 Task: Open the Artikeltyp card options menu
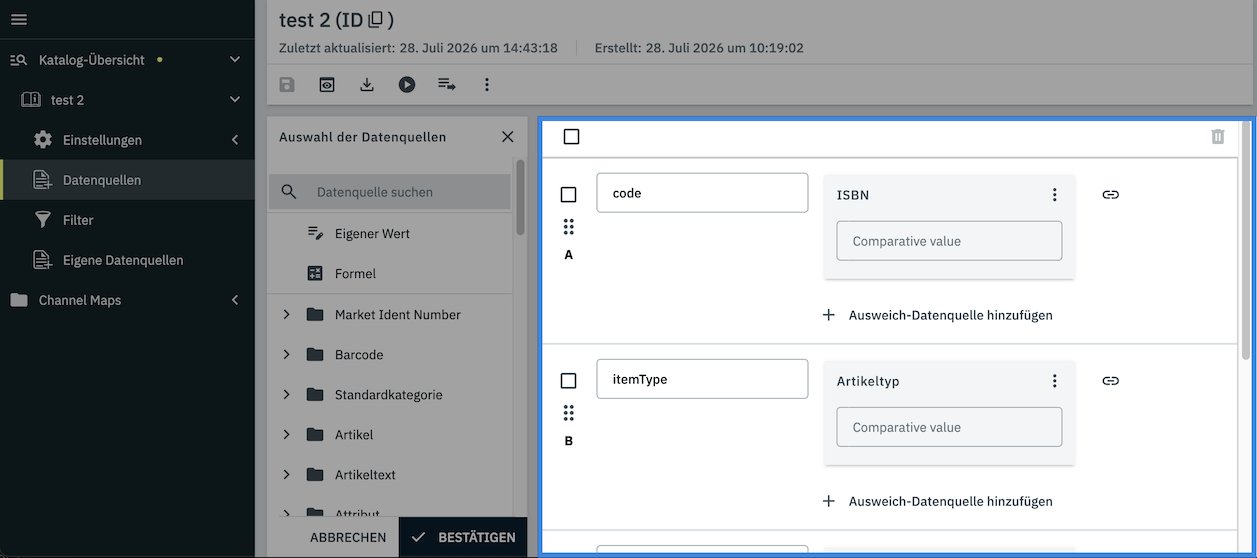click(1054, 381)
